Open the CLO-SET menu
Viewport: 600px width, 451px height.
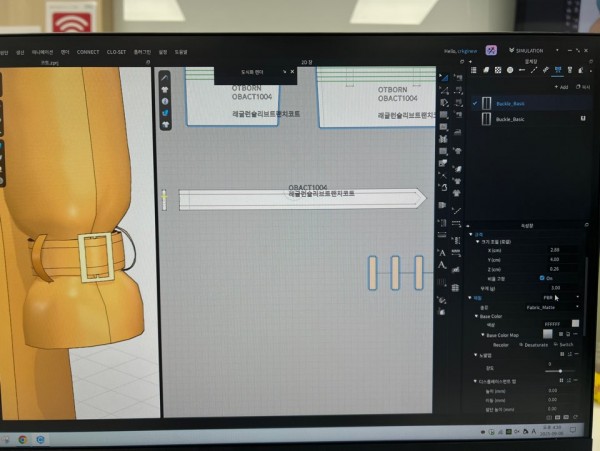(116, 51)
